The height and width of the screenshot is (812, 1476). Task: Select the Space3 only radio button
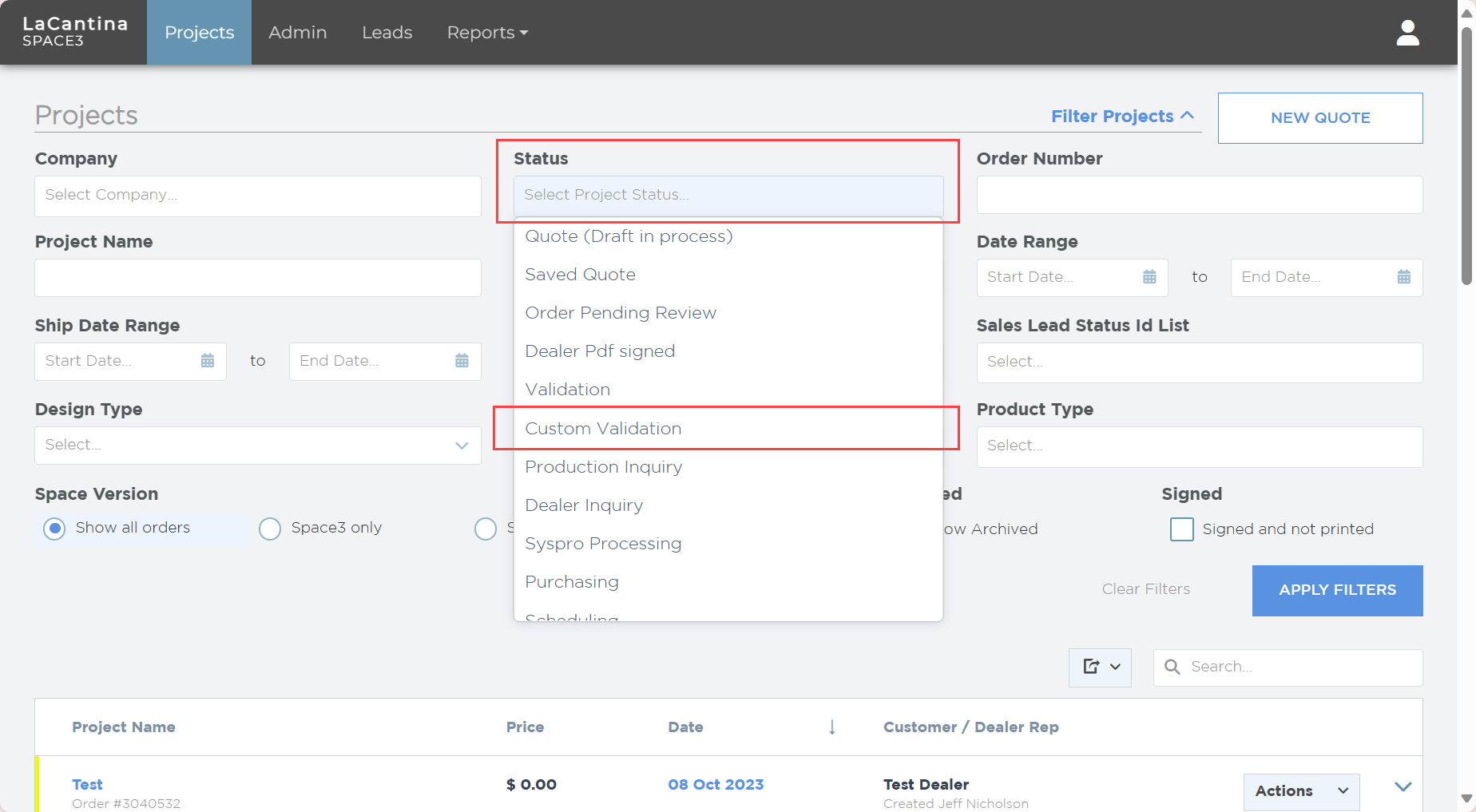[x=270, y=529]
